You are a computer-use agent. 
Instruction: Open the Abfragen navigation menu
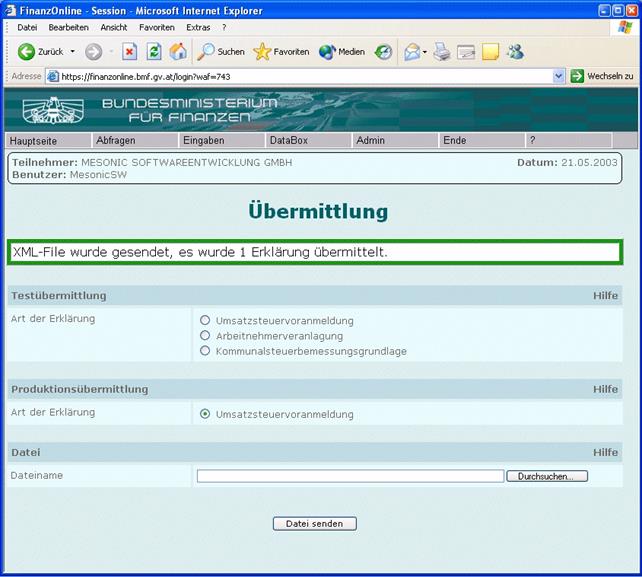point(115,141)
